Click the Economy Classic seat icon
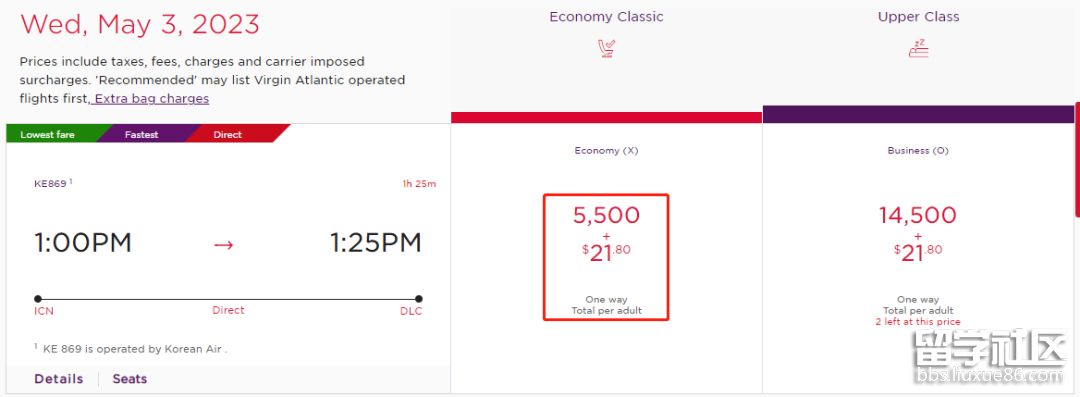 [606, 49]
